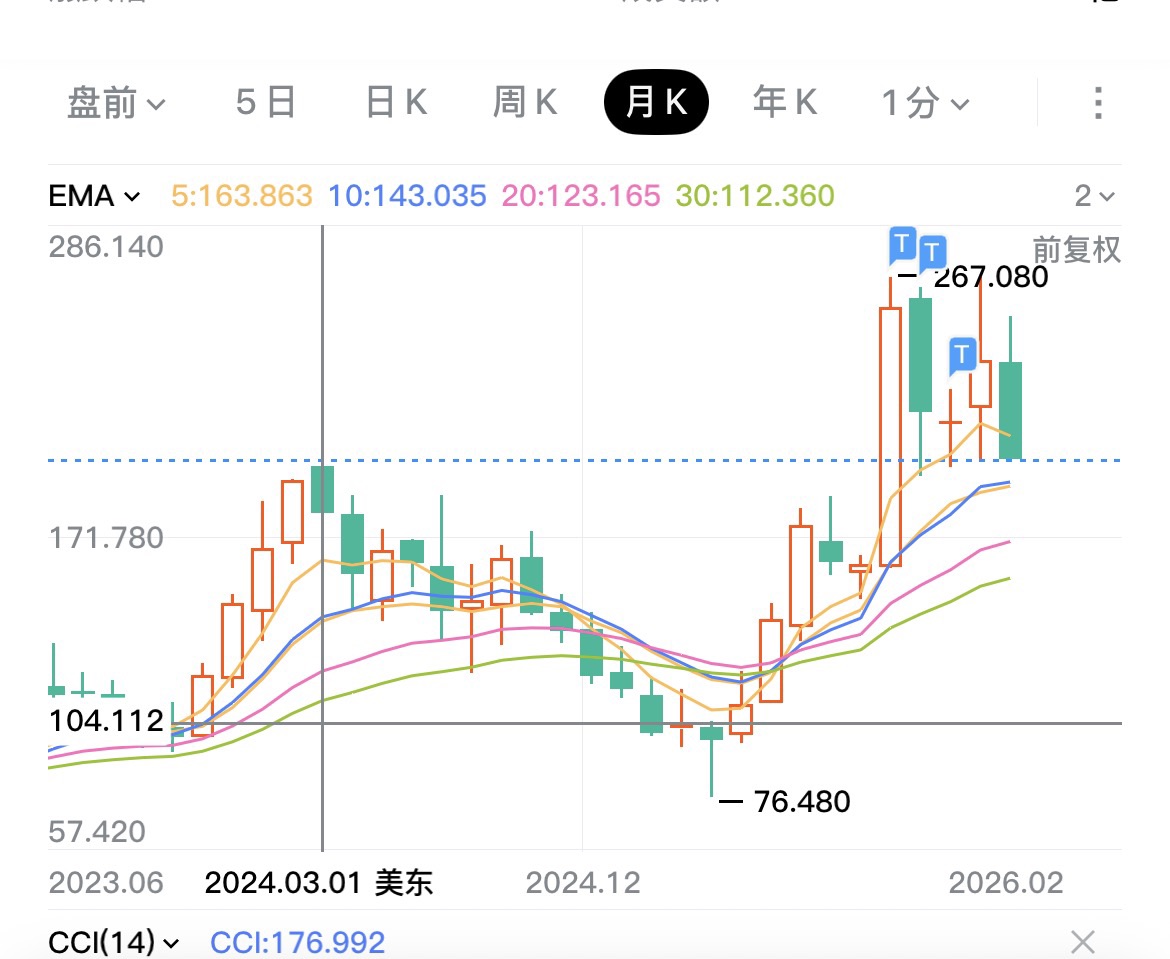Close the CCI indicator panel
Screen dimensions: 1170x959
1083,941
